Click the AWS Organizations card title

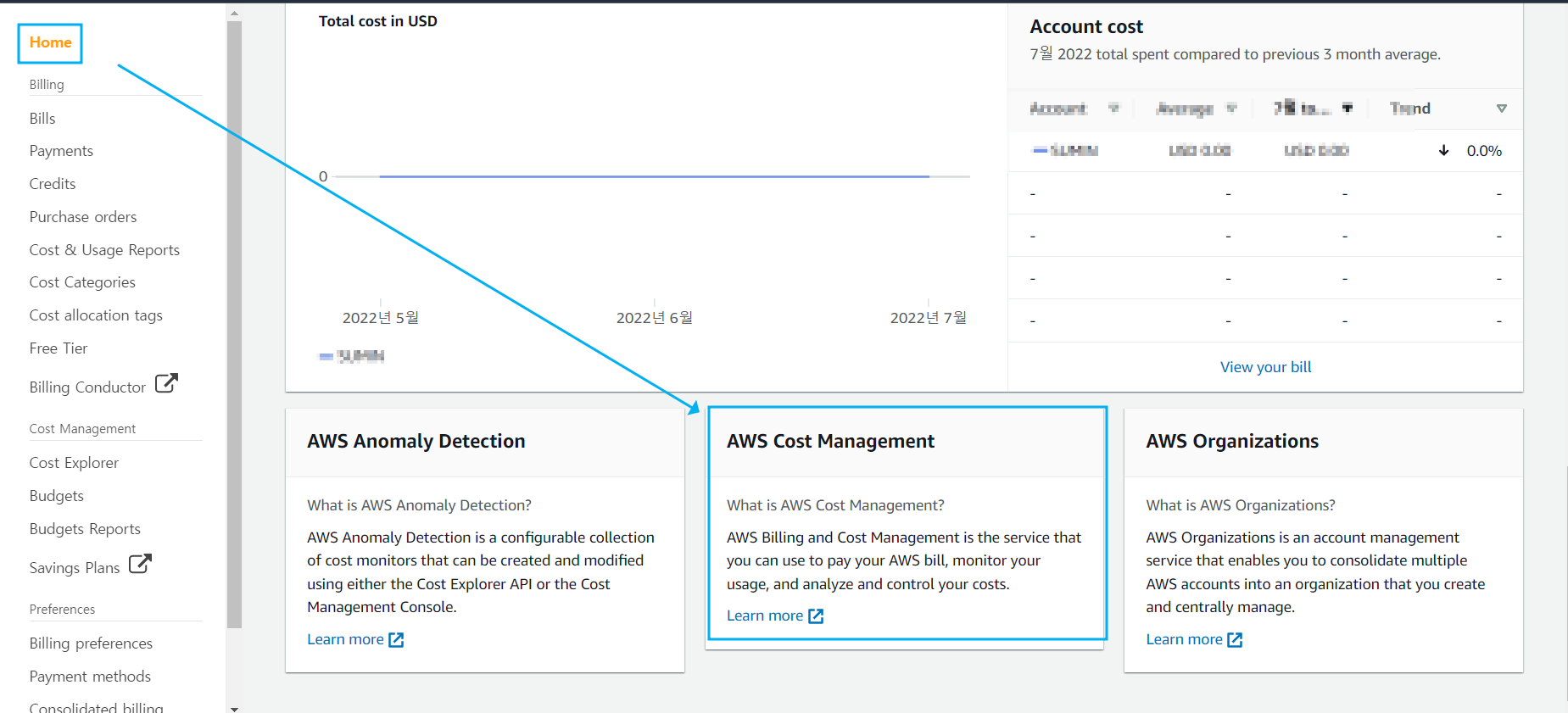pyautogui.click(x=1232, y=441)
